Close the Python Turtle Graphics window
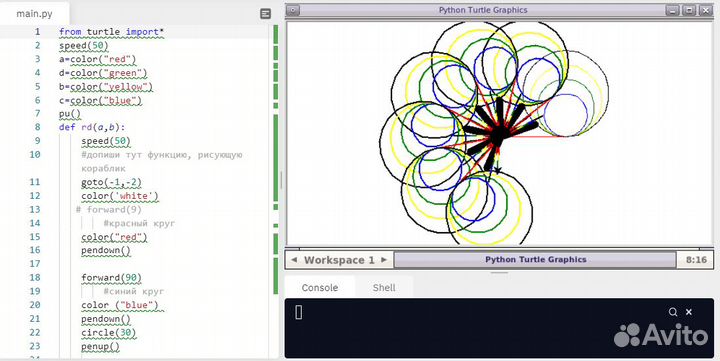Viewport: 720px width, 361px height. [705, 10]
